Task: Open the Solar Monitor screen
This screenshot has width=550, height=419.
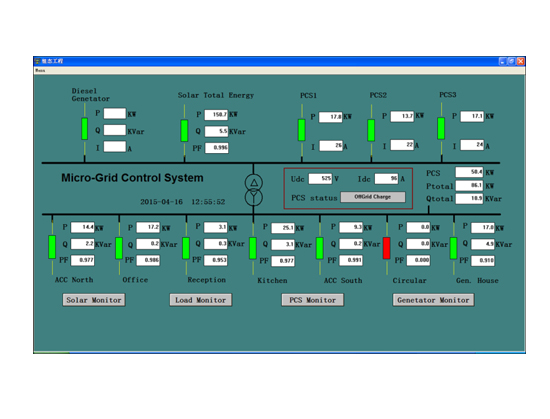Action: (x=94, y=300)
